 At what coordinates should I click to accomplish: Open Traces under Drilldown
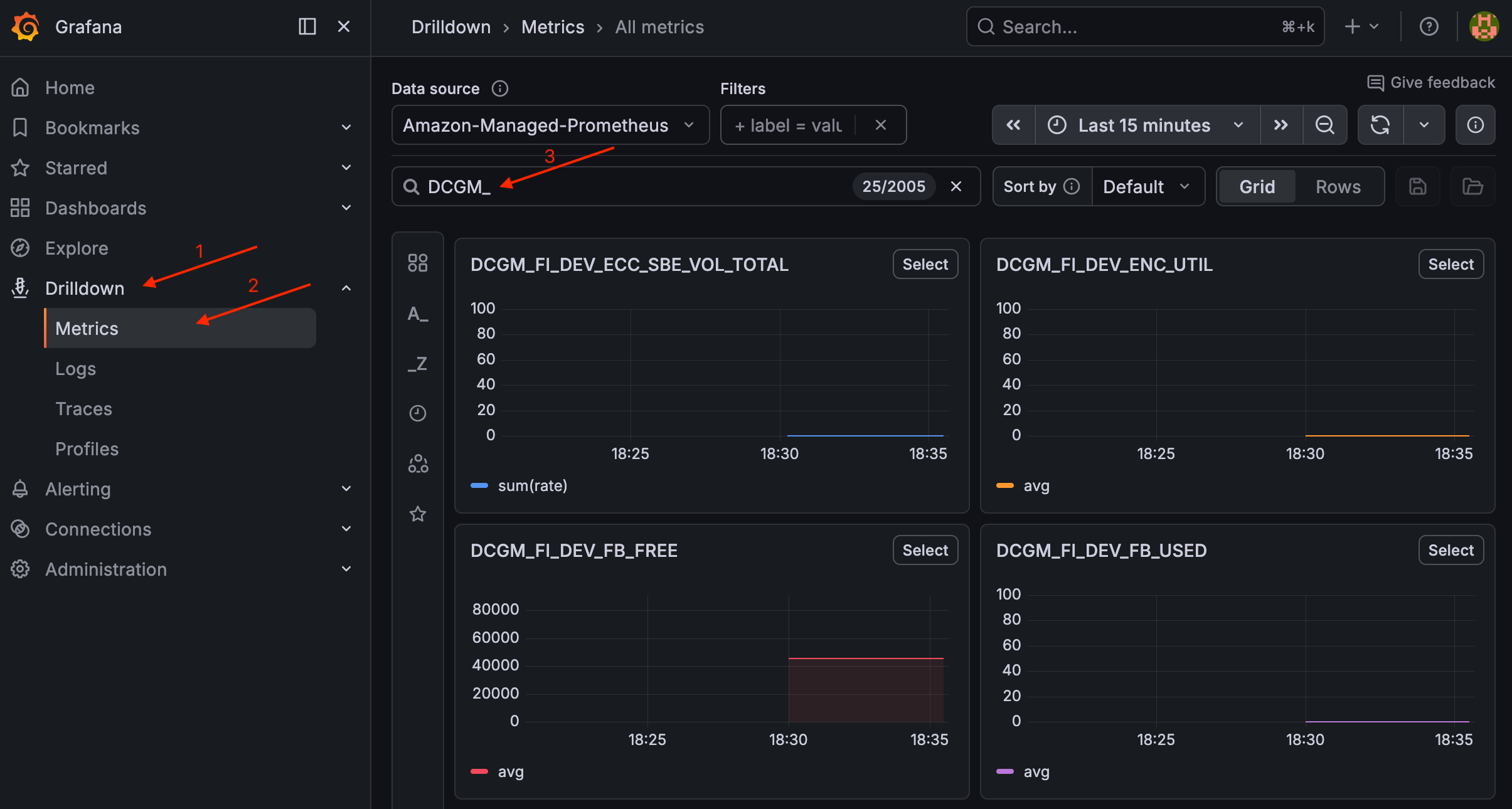point(83,409)
